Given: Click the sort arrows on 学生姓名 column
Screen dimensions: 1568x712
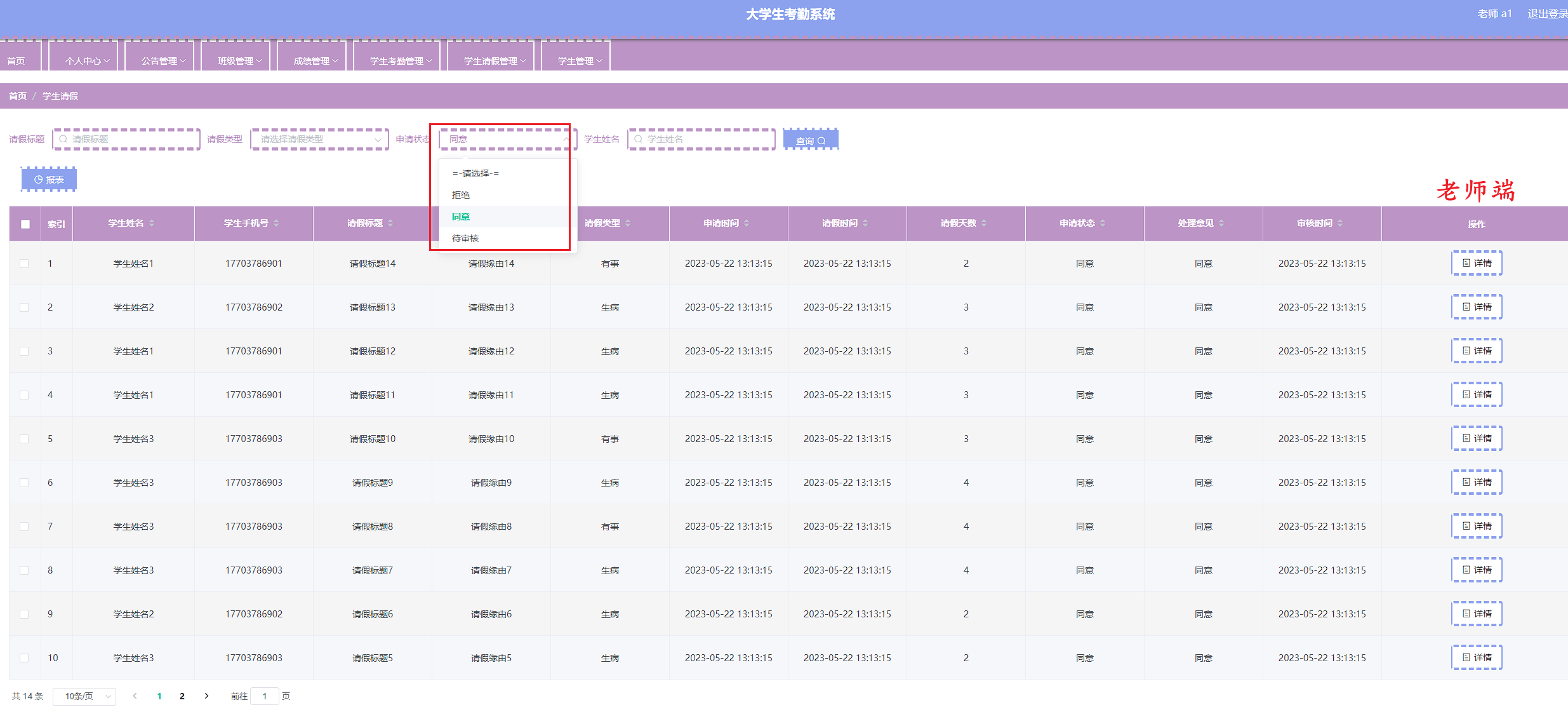Looking at the screenshot, I should click(x=152, y=224).
